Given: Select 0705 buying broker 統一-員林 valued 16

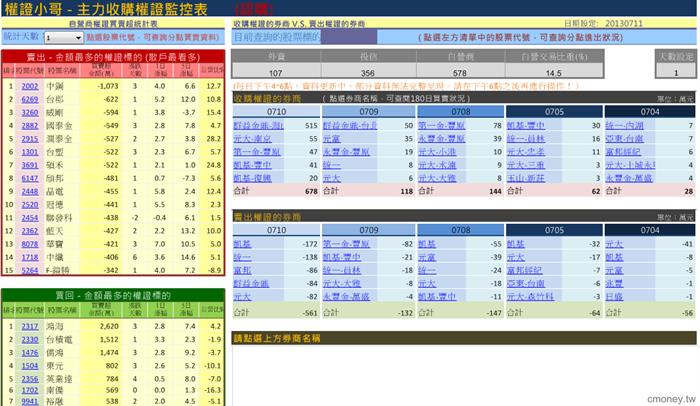Looking at the screenshot, I should tap(526, 139).
